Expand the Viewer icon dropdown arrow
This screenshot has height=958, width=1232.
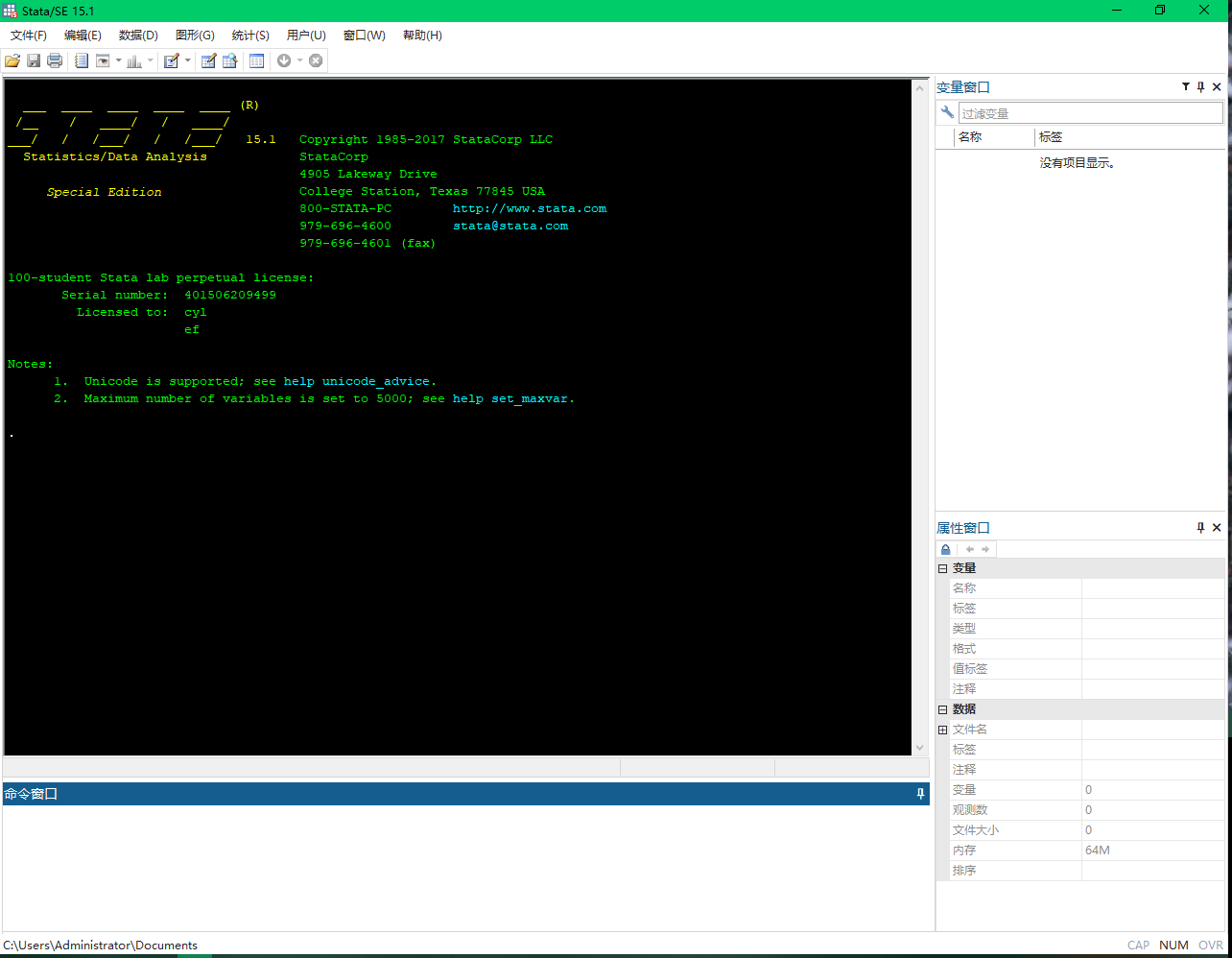pos(118,60)
